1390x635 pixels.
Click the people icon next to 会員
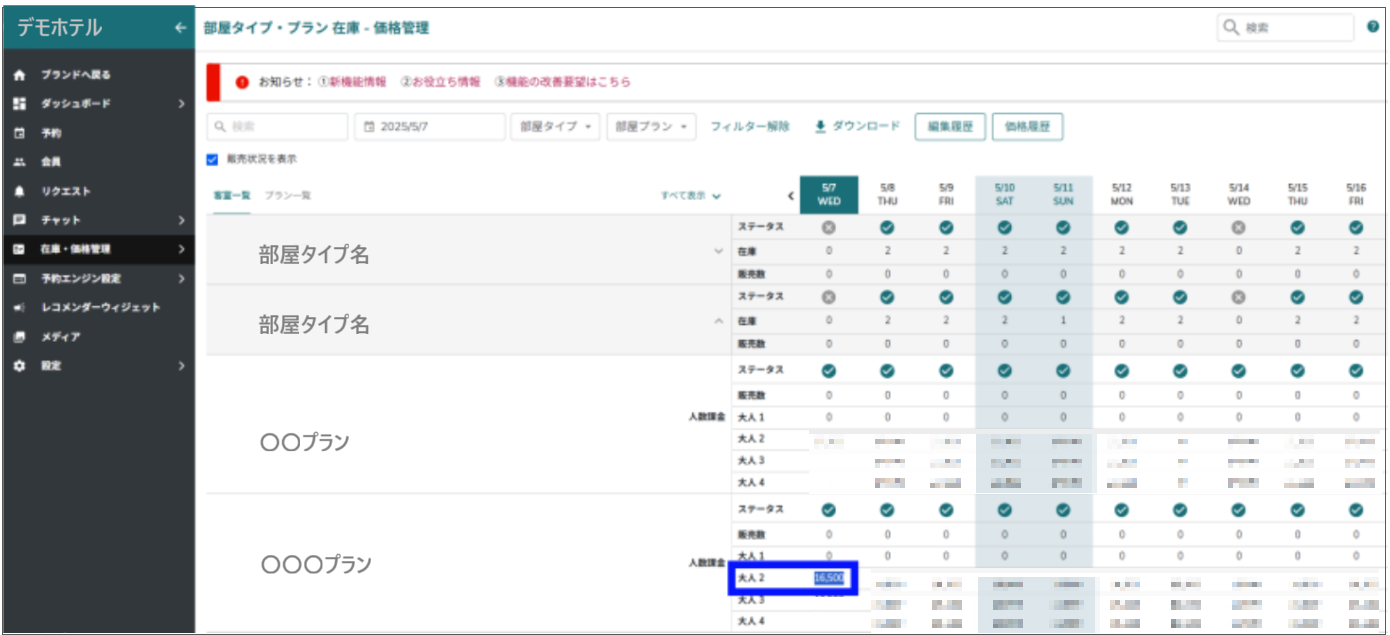(19, 162)
